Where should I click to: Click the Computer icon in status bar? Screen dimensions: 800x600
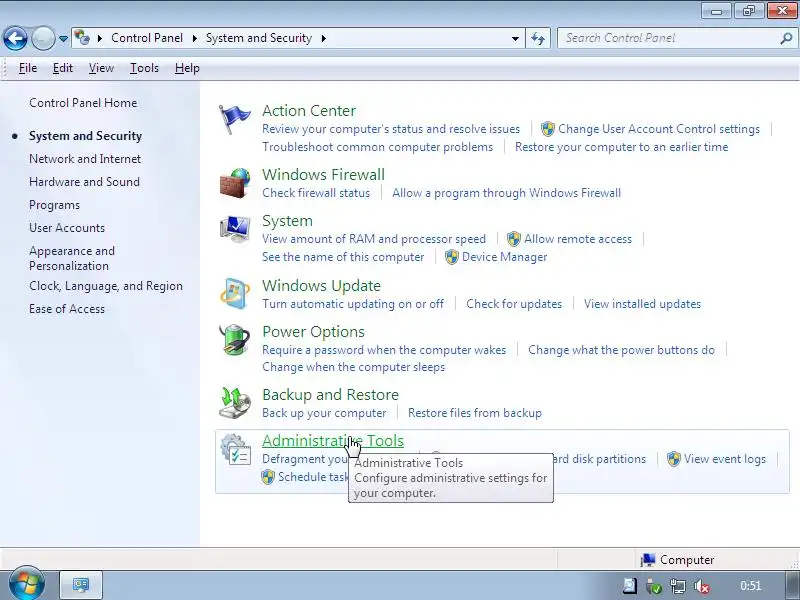pyautogui.click(x=647, y=560)
